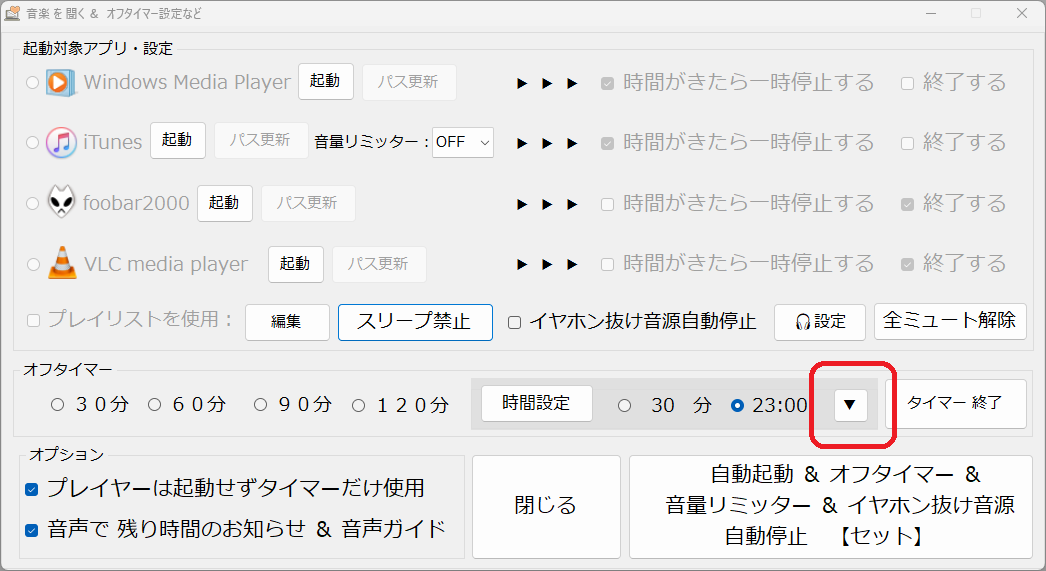Toggle 音声で残り時間のお知らせ checkbox
1046x571 pixels.
(x=31, y=530)
